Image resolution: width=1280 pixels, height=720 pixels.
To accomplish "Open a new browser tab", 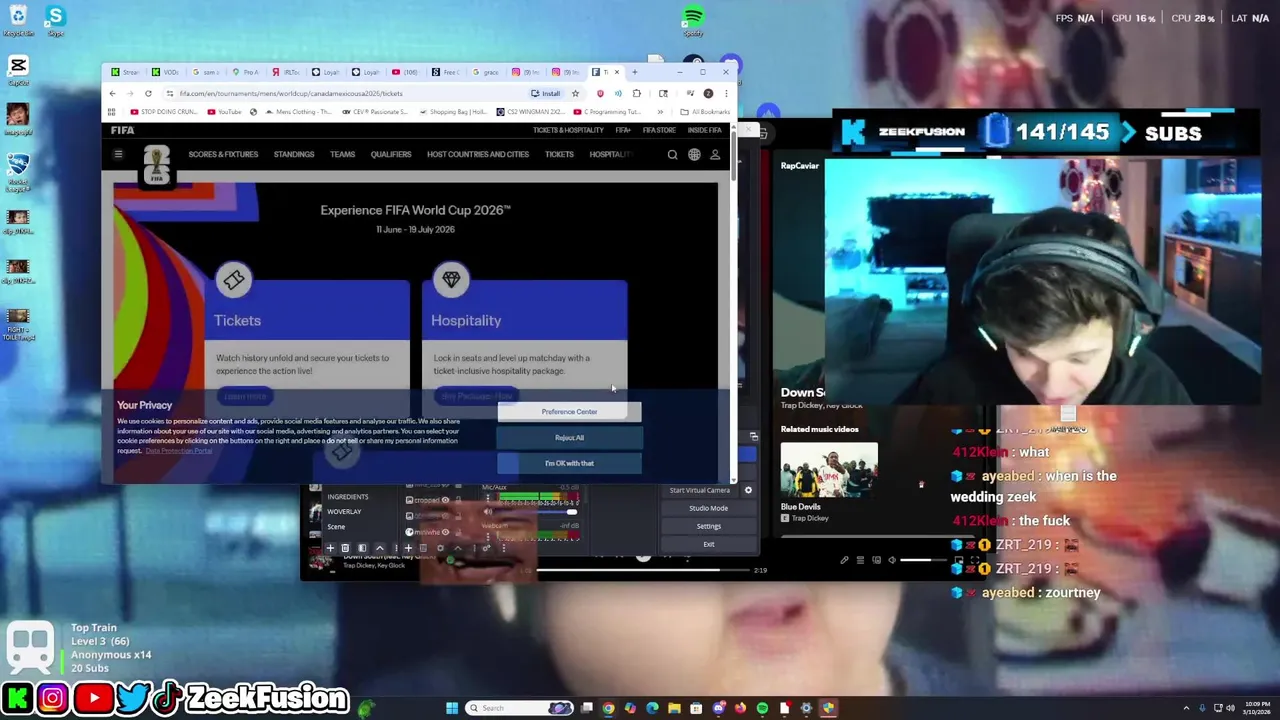I will pyautogui.click(x=634, y=72).
